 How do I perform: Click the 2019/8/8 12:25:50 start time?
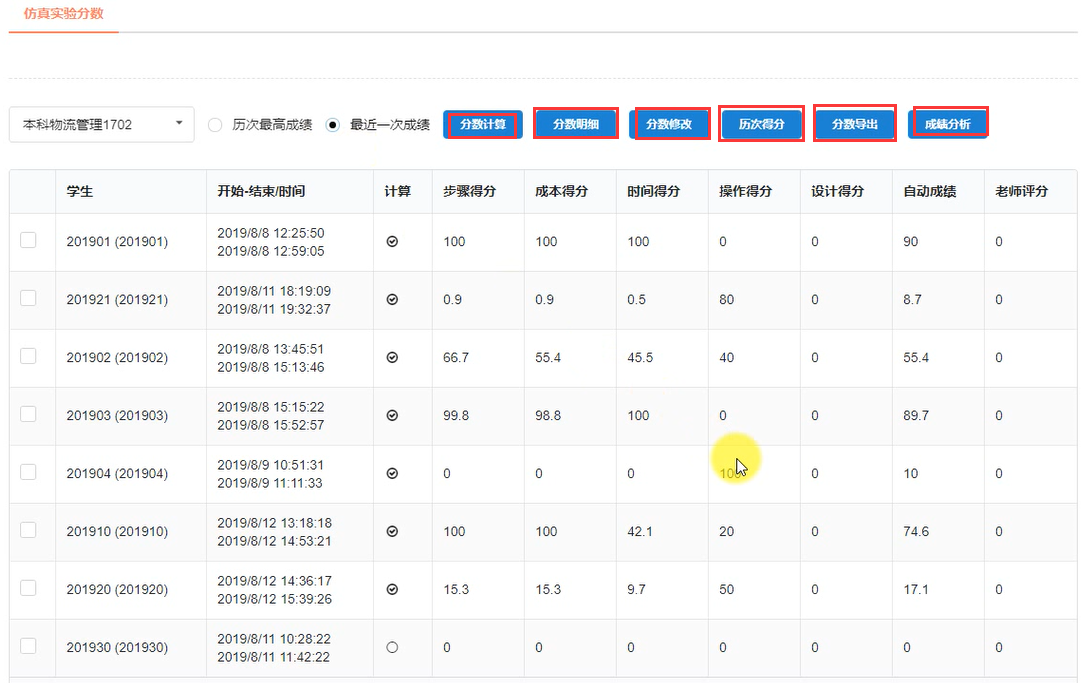coord(271,233)
